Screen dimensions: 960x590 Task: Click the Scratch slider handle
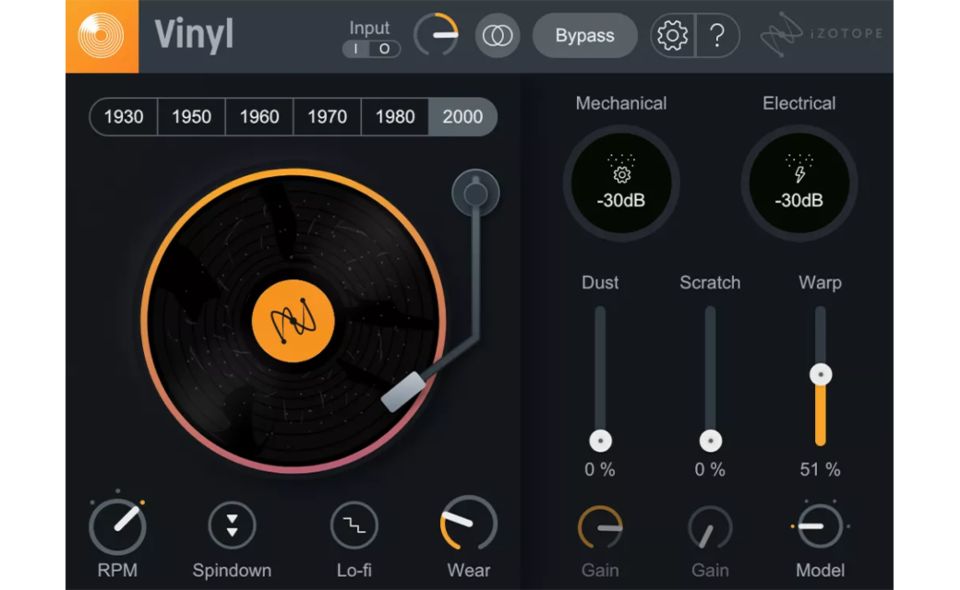coord(710,440)
